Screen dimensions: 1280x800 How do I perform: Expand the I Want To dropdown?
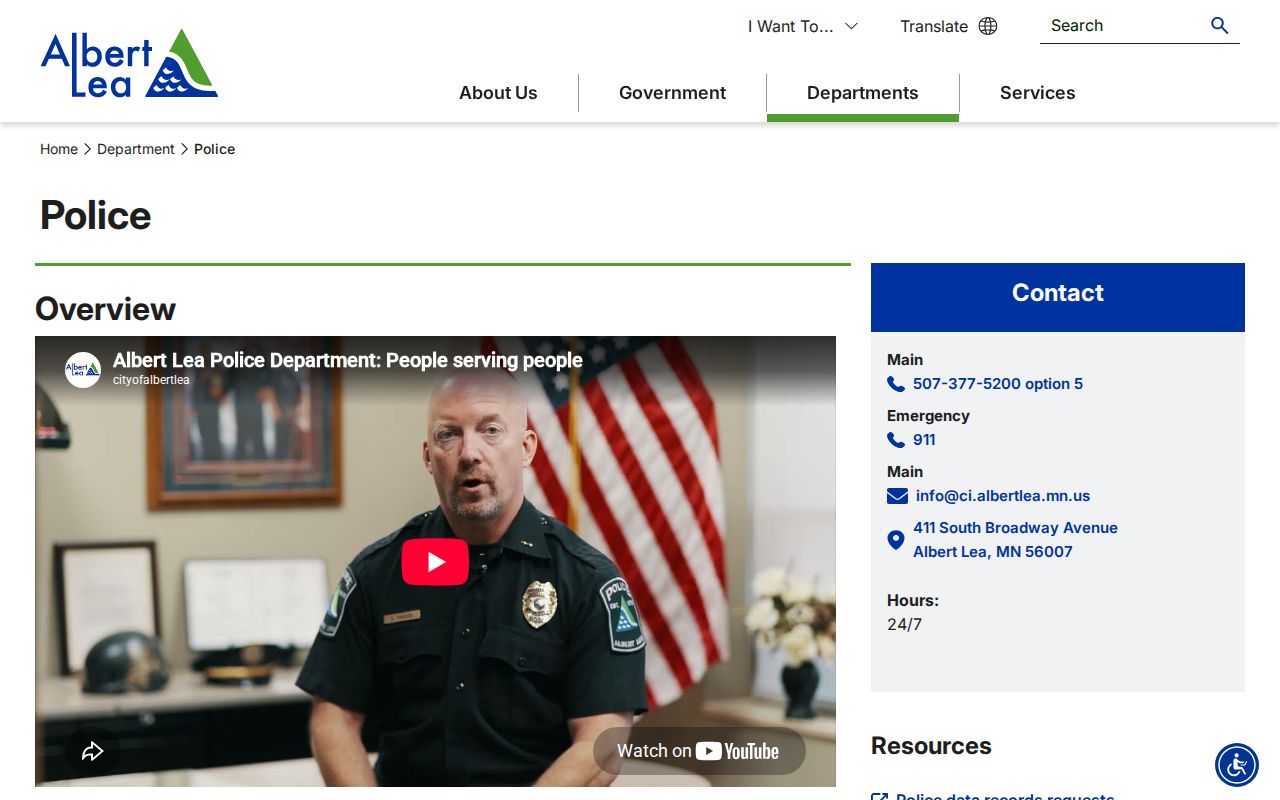tap(803, 26)
